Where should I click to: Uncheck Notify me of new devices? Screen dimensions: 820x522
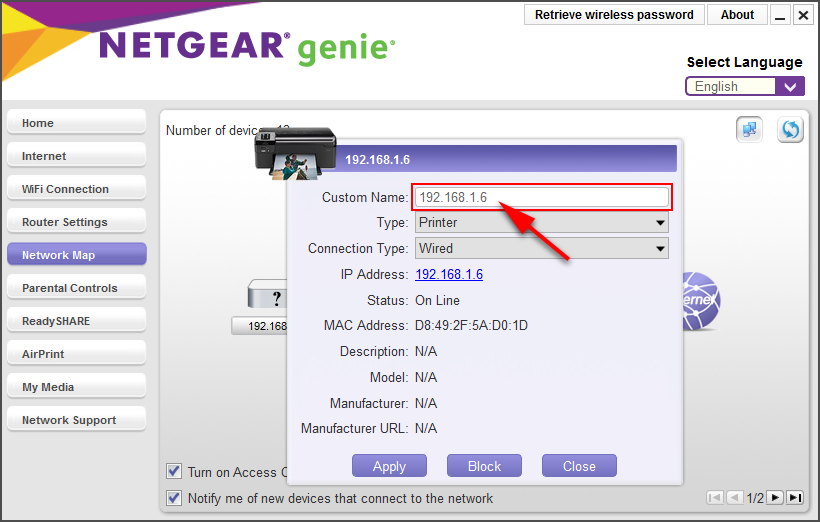click(175, 498)
